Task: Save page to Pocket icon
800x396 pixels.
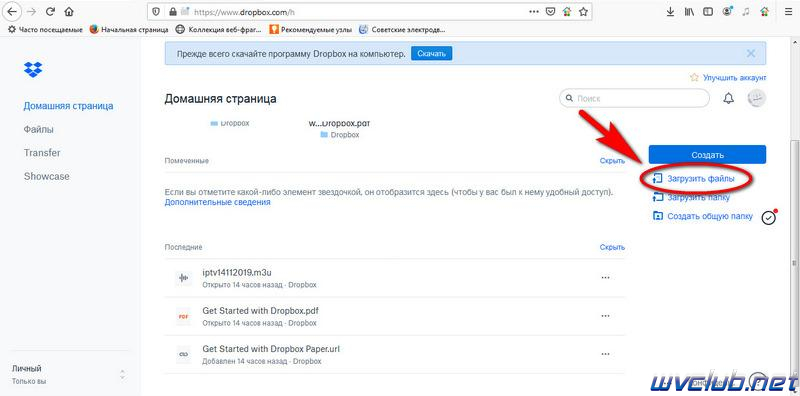Action: point(550,11)
